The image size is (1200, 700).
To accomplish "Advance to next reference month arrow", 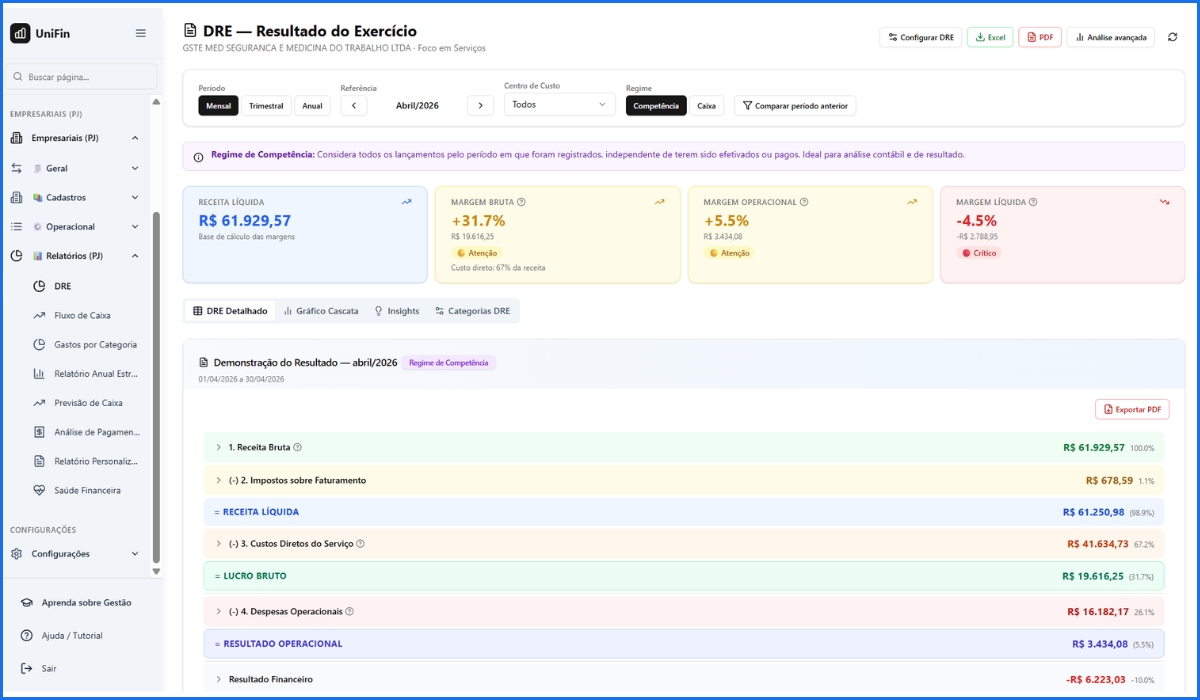I will 480,105.
